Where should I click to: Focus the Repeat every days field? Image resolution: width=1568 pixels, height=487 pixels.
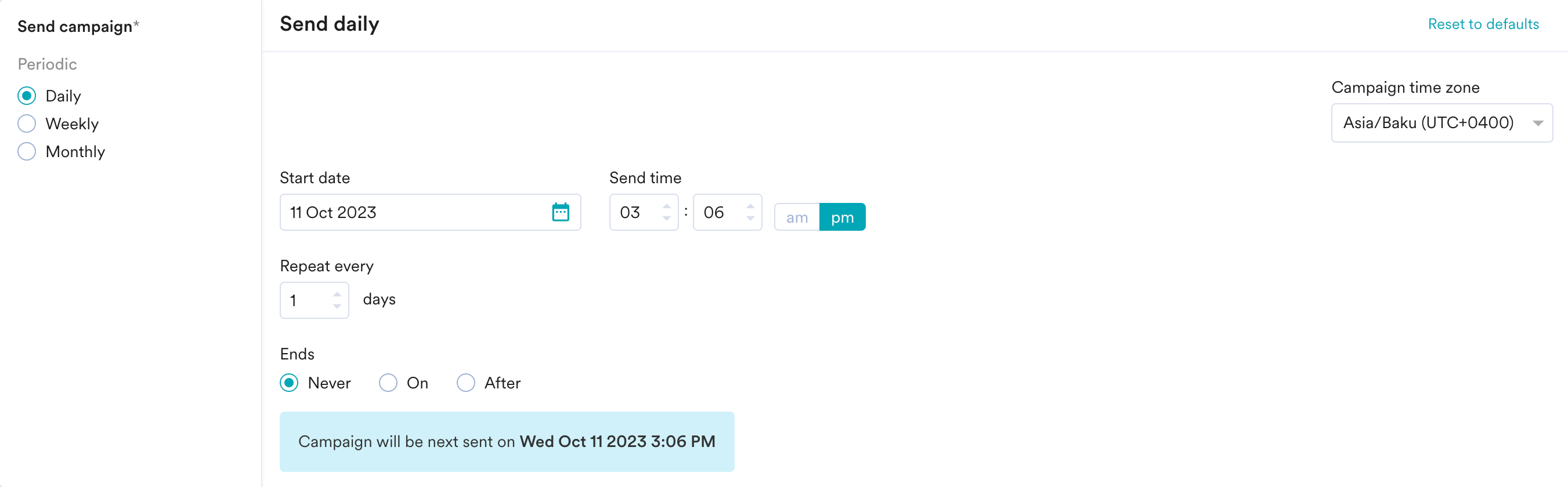pyautogui.click(x=308, y=300)
